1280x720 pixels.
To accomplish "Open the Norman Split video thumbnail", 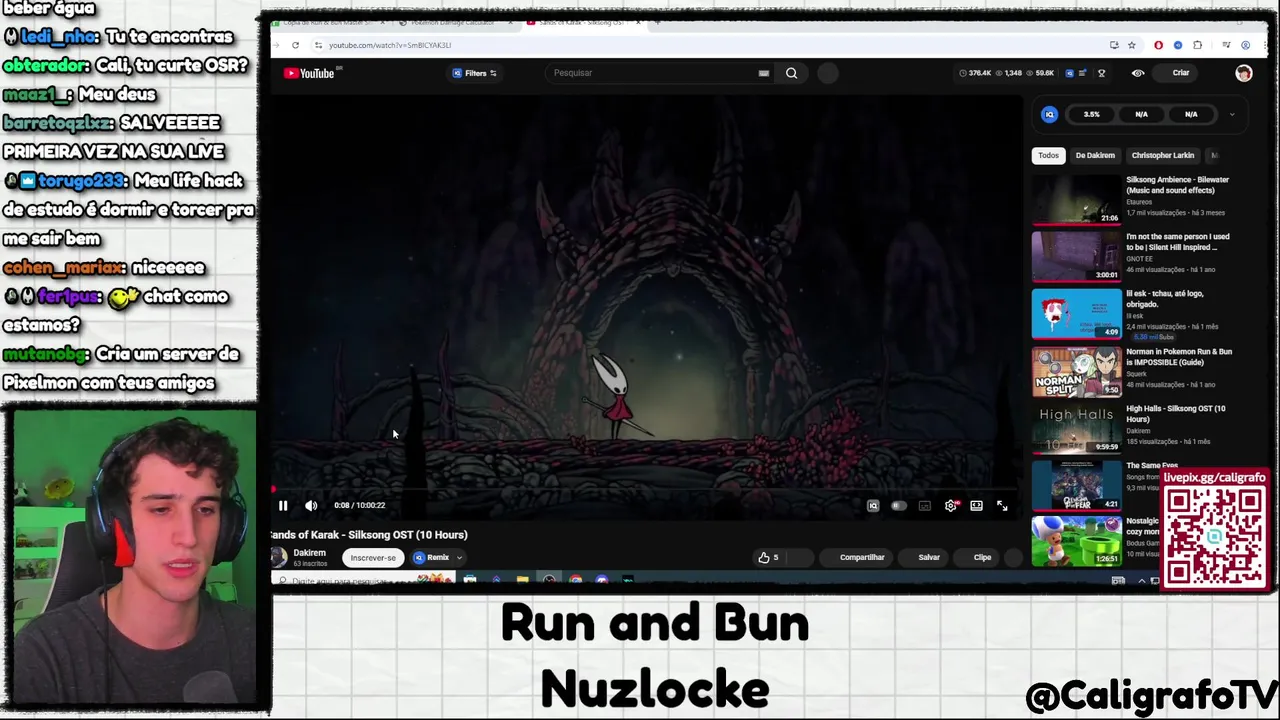I will (1077, 372).
